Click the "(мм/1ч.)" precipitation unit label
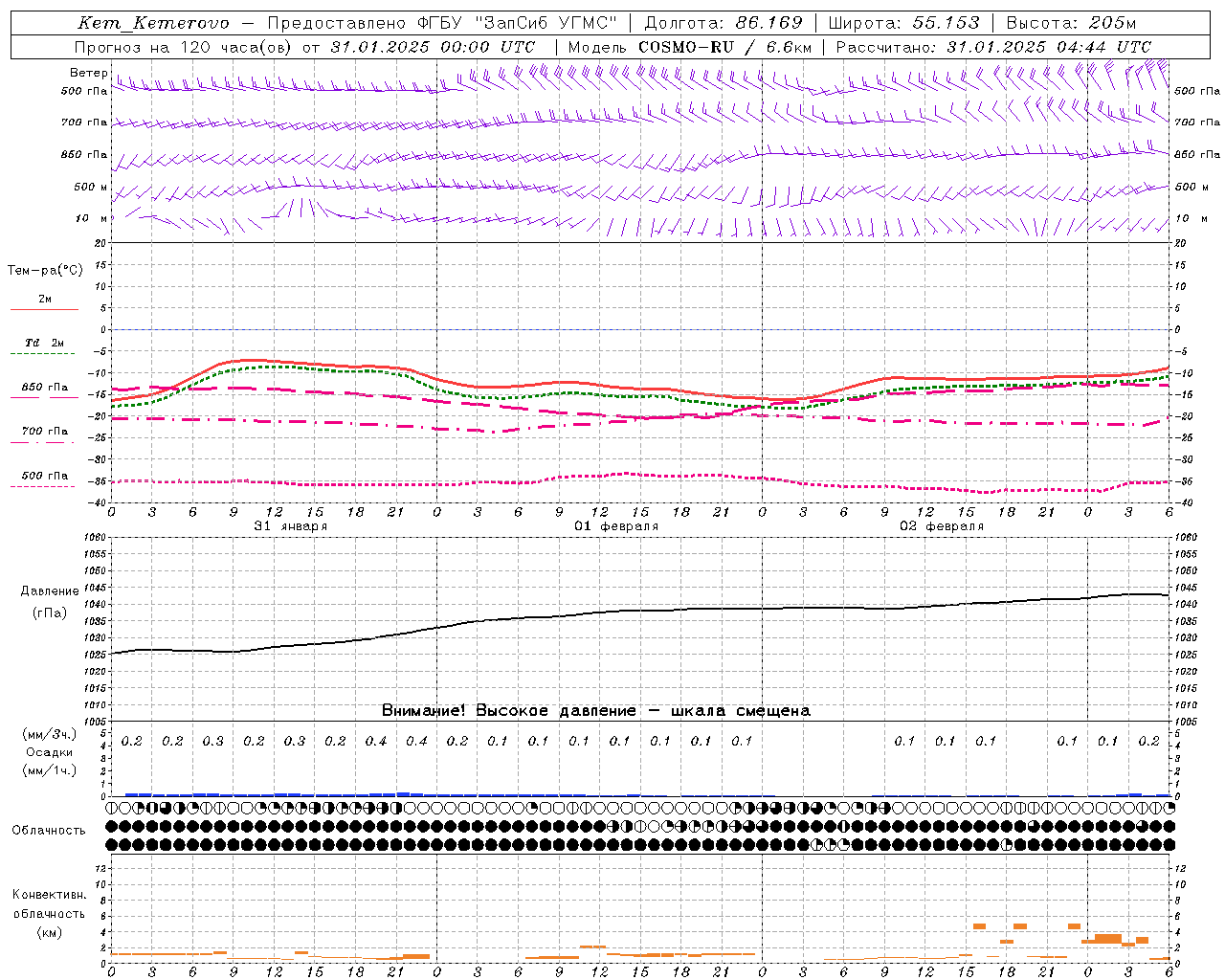This screenshot has height=980, width=1225. pyautogui.click(x=50, y=770)
